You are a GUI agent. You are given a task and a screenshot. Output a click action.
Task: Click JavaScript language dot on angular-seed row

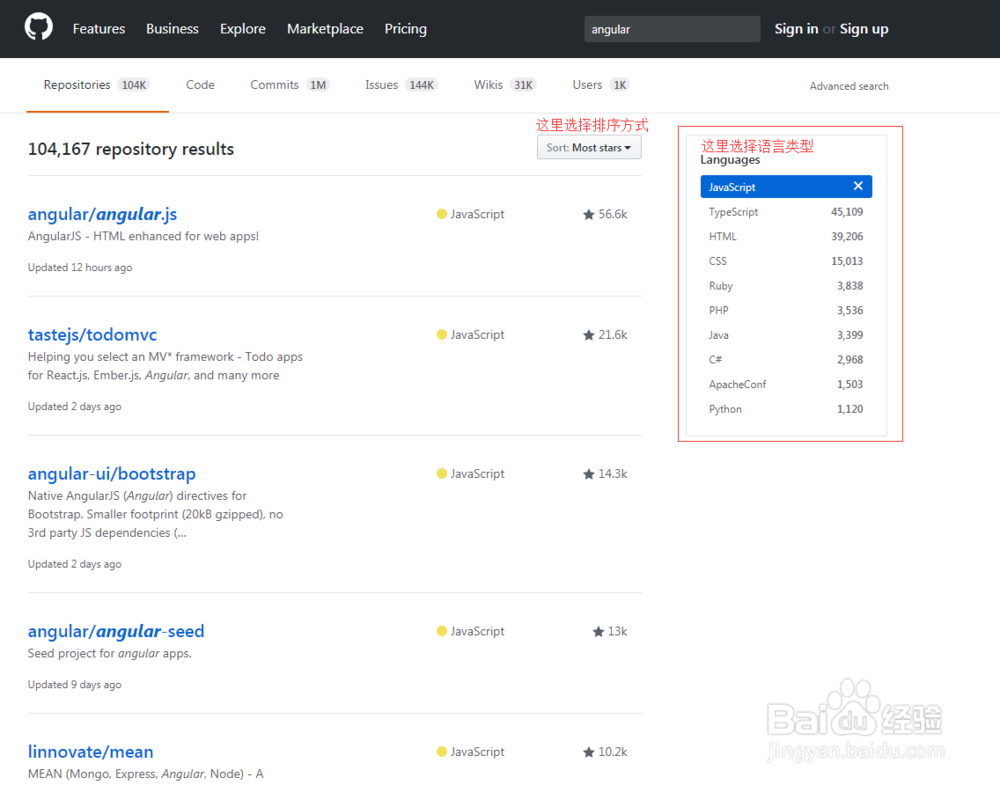pyautogui.click(x=441, y=631)
